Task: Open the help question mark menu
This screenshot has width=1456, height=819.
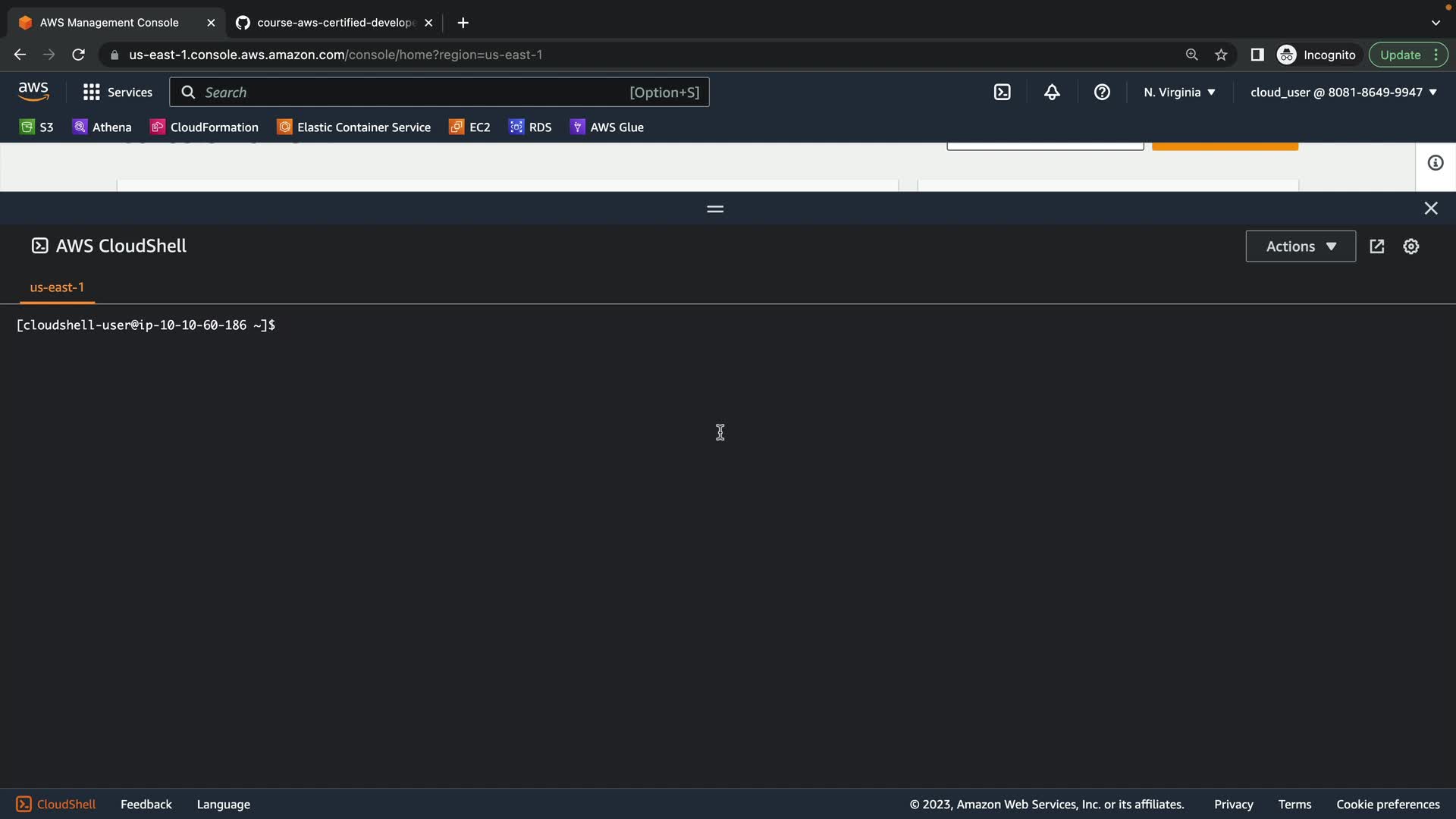Action: [1102, 93]
